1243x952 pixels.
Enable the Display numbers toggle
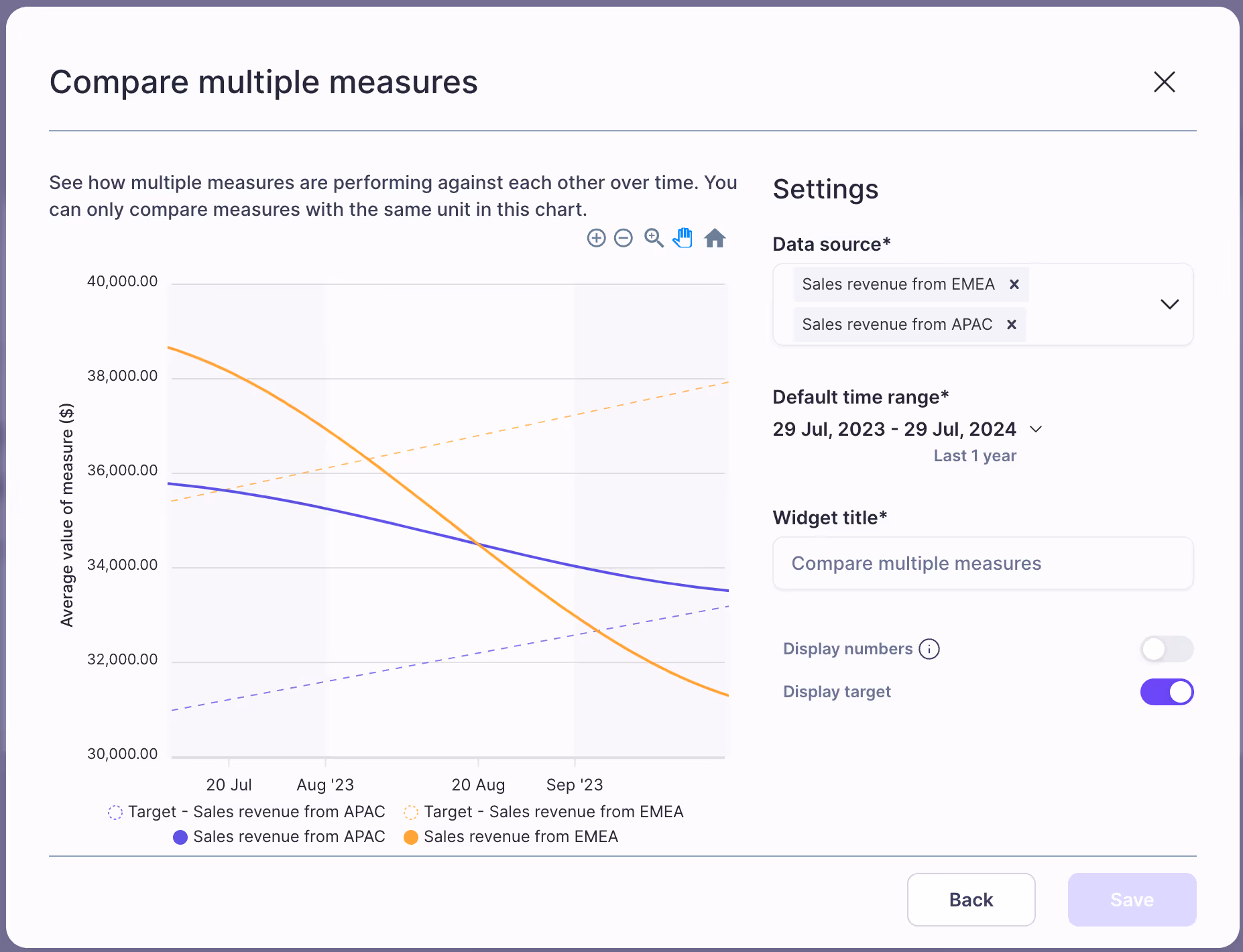[1167, 649]
